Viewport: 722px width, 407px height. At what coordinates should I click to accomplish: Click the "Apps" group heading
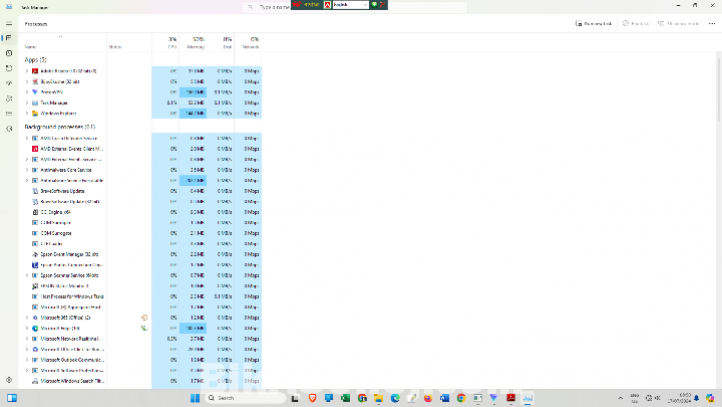pyautogui.click(x=35, y=60)
